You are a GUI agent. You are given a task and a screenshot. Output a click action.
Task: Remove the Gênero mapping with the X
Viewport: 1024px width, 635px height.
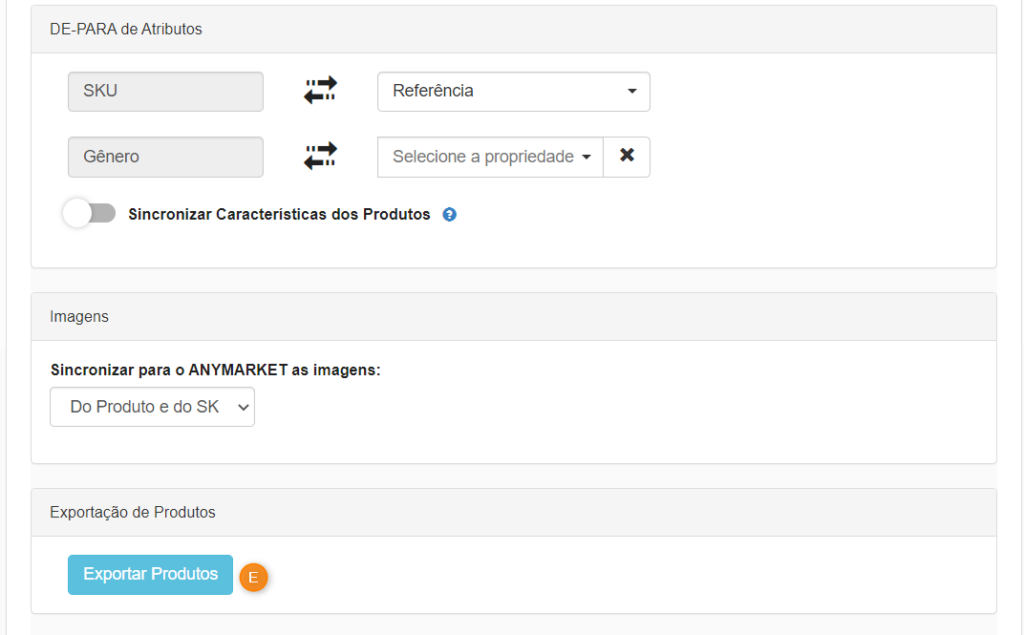(x=626, y=156)
